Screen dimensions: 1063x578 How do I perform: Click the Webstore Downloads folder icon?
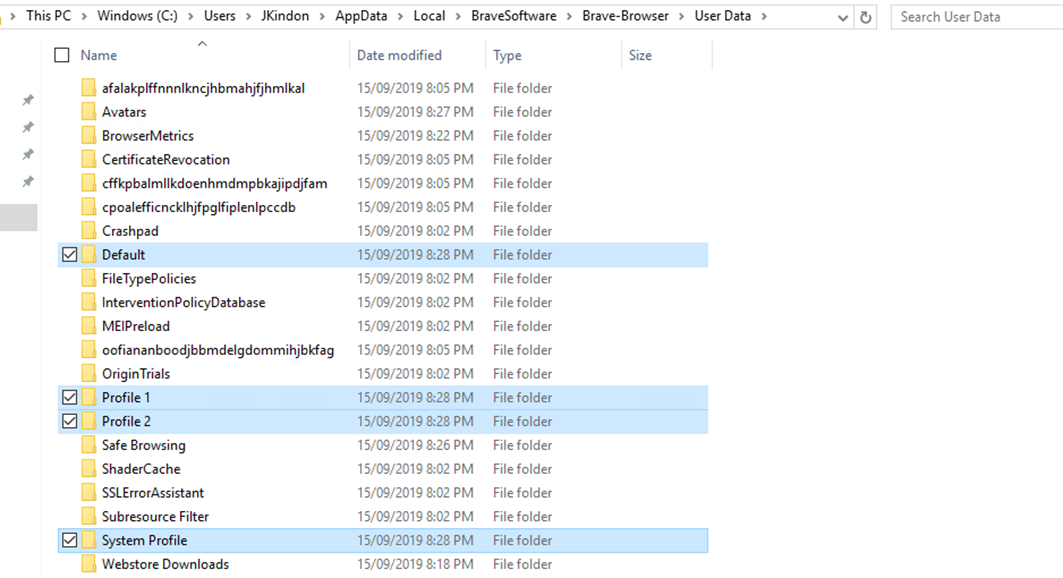pyautogui.click(x=89, y=564)
